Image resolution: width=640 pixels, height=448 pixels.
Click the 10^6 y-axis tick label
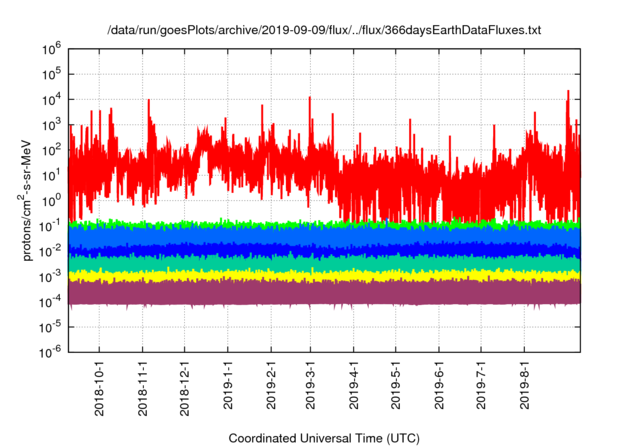coord(51,49)
